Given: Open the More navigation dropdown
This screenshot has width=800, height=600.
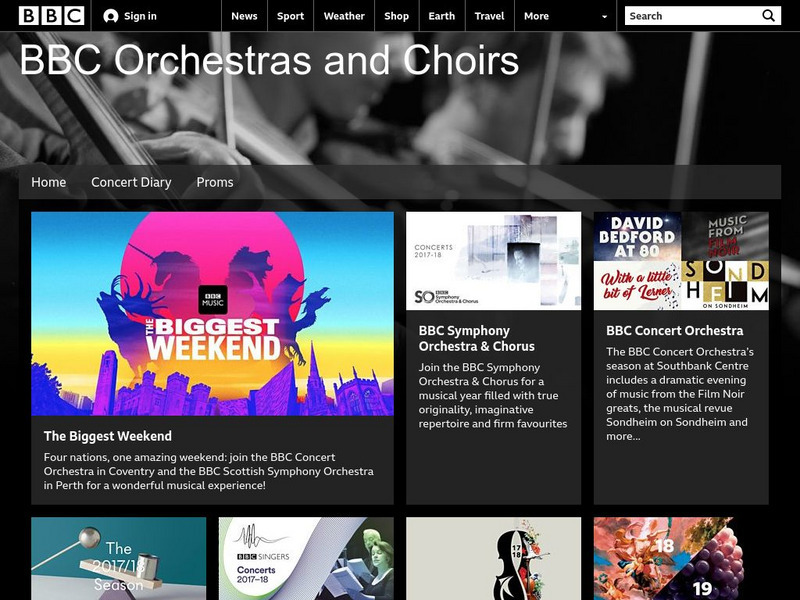Looking at the screenshot, I should coord(537,16).
